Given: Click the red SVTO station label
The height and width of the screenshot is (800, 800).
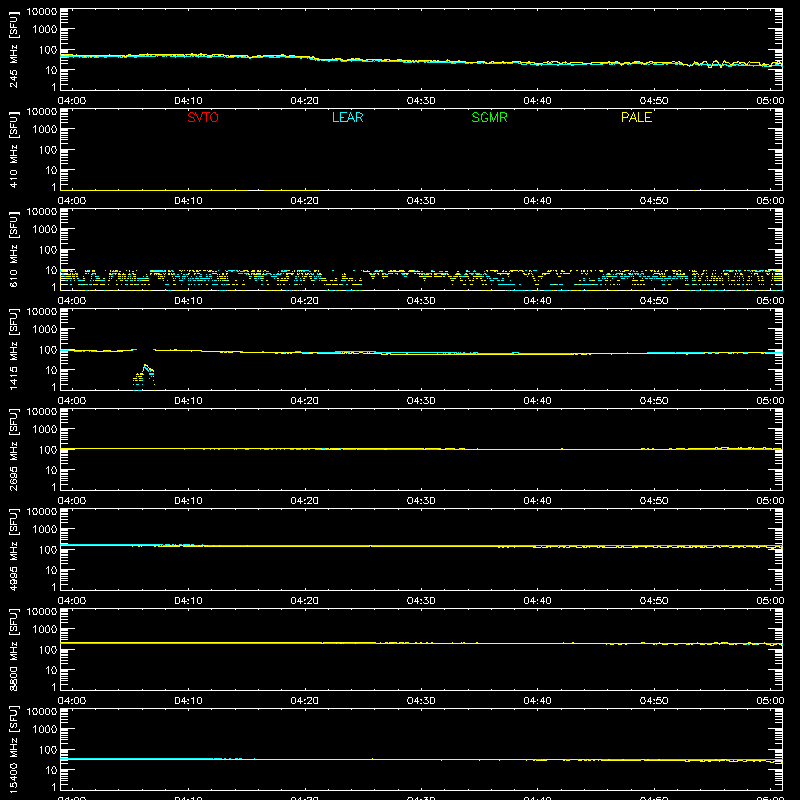Looking at the screenshot, I should (x=203, y=117).
